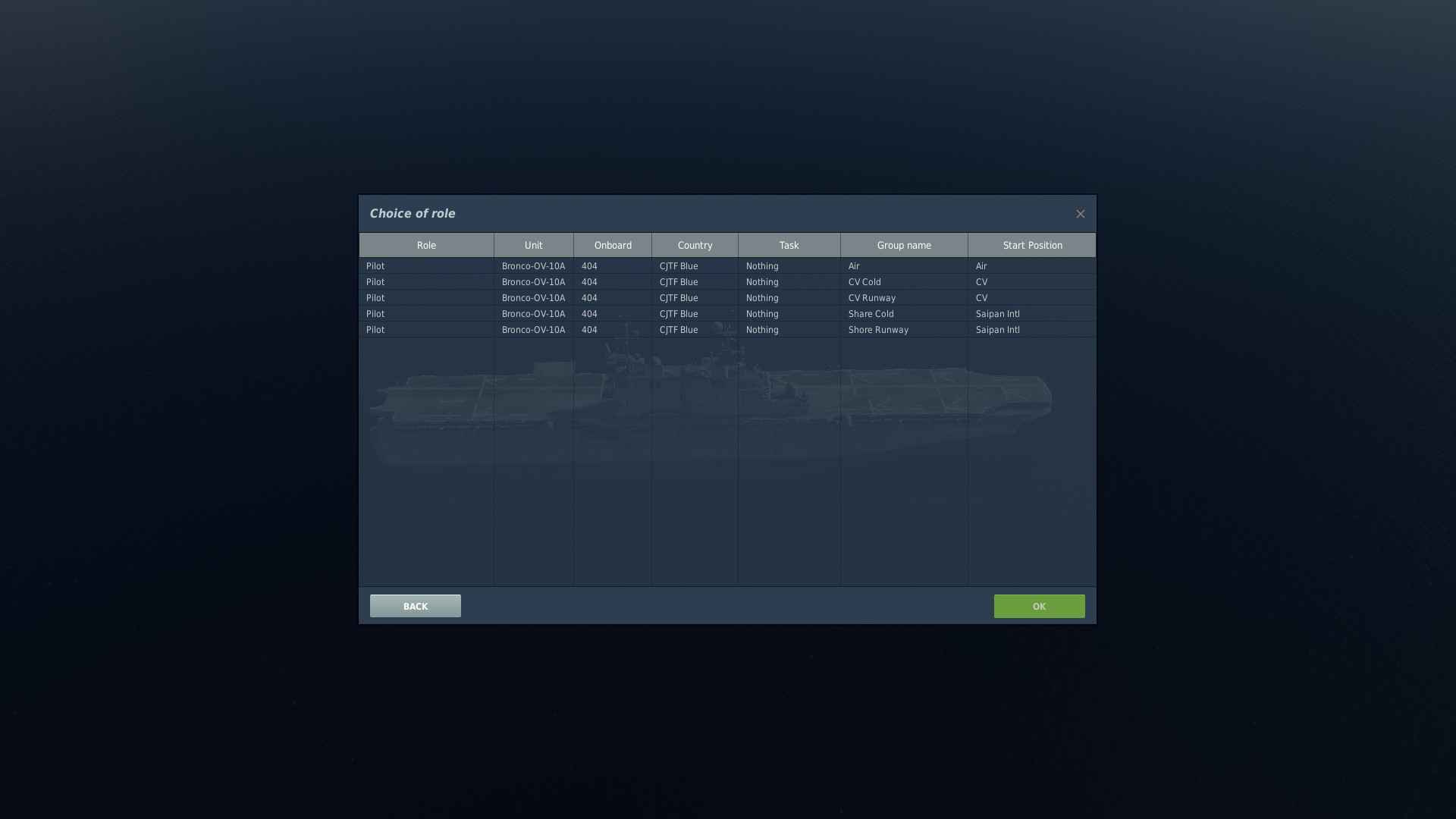This screenshot has width=1456, height=819.
Task: Select the CV Cold group row
Action: click(864, 282)
